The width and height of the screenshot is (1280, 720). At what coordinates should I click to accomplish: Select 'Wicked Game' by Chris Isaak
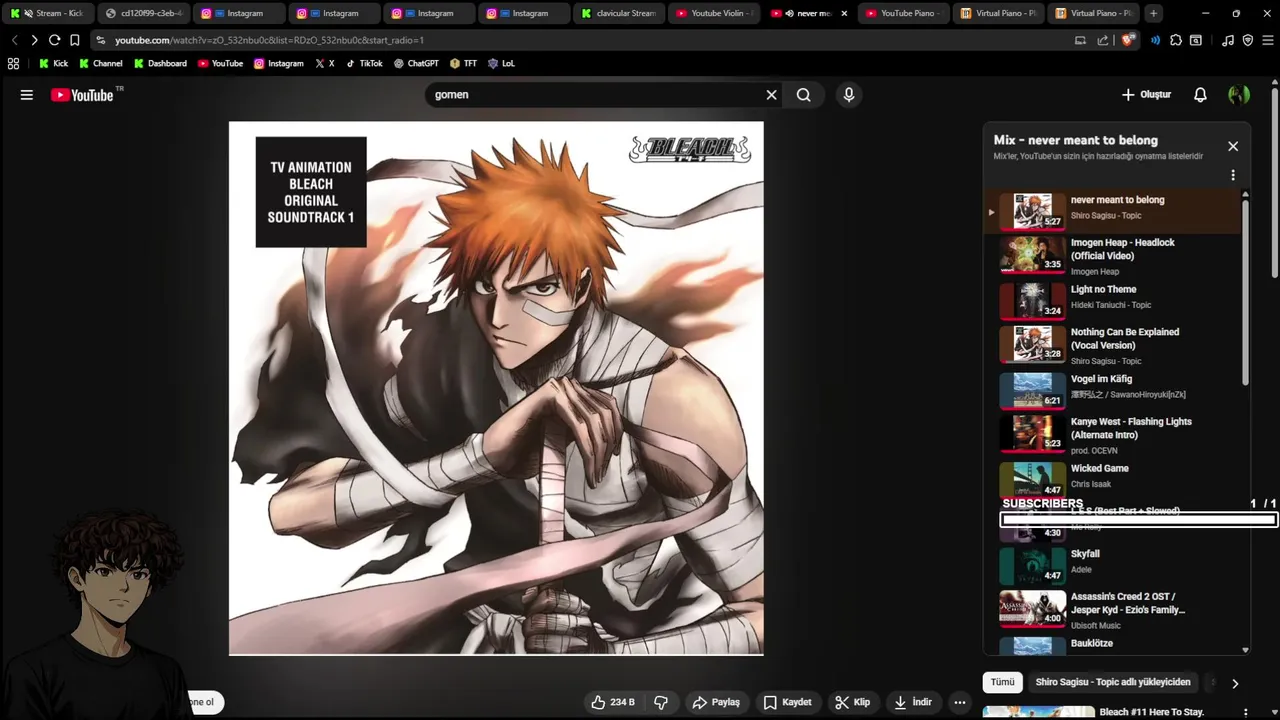[1112, 478]
